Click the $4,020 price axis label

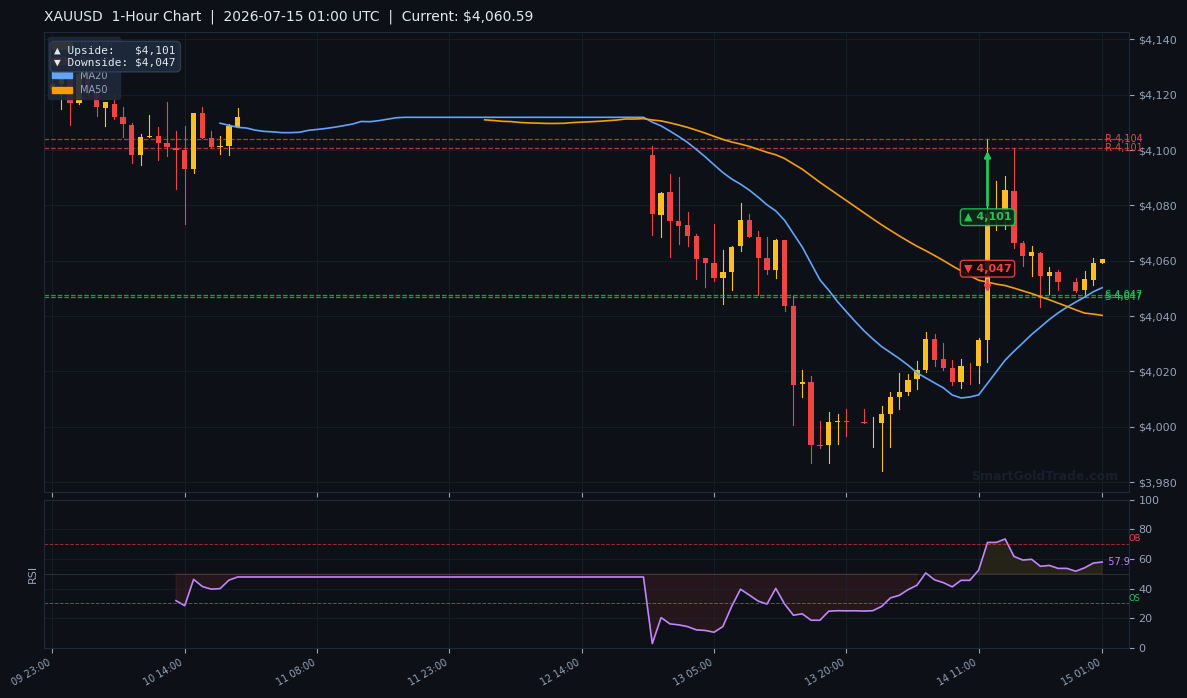1157,372
